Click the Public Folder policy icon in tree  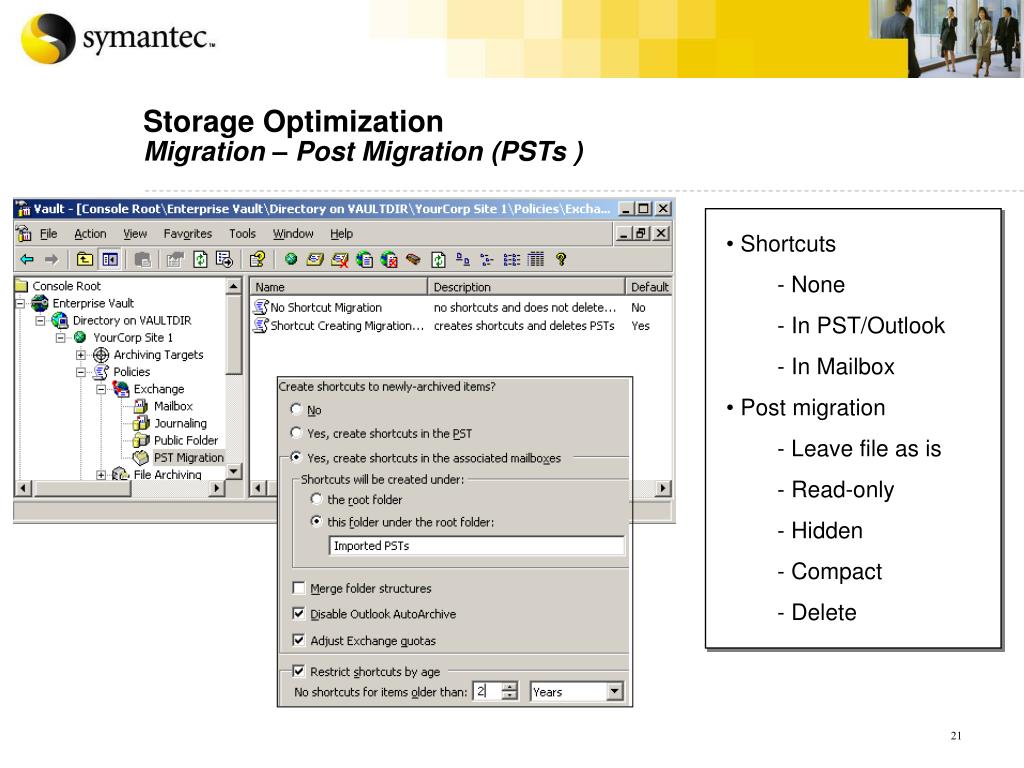pos(141,440)
